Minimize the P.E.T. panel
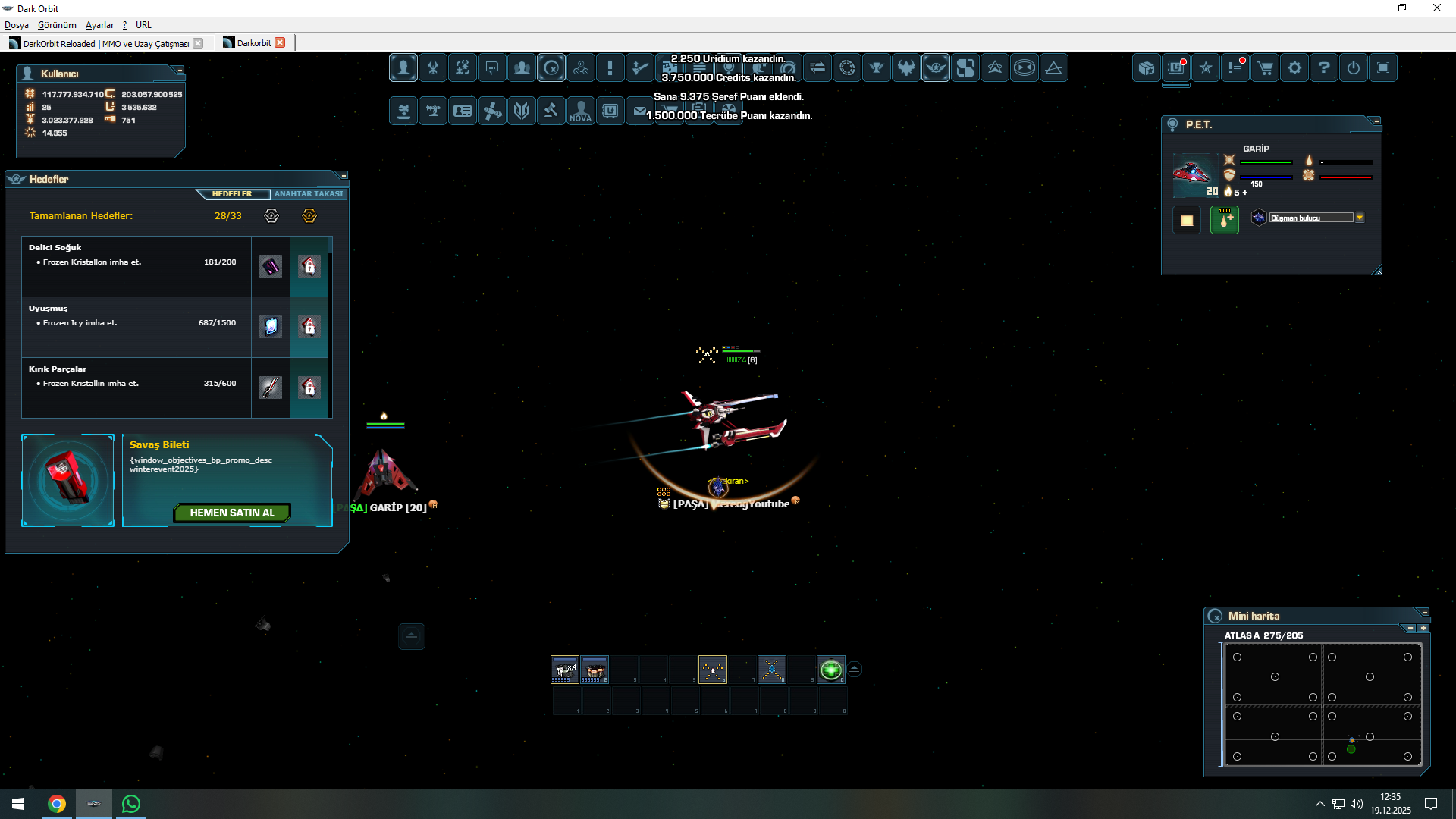The image size is (1456, 819). pyautogui.click(x=1376, y=121)
